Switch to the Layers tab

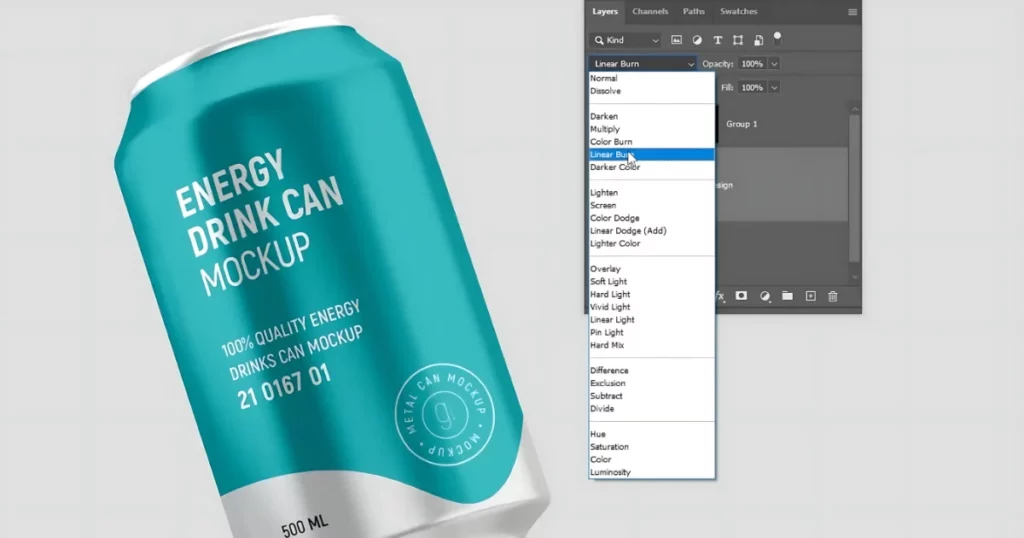[605, 12]
